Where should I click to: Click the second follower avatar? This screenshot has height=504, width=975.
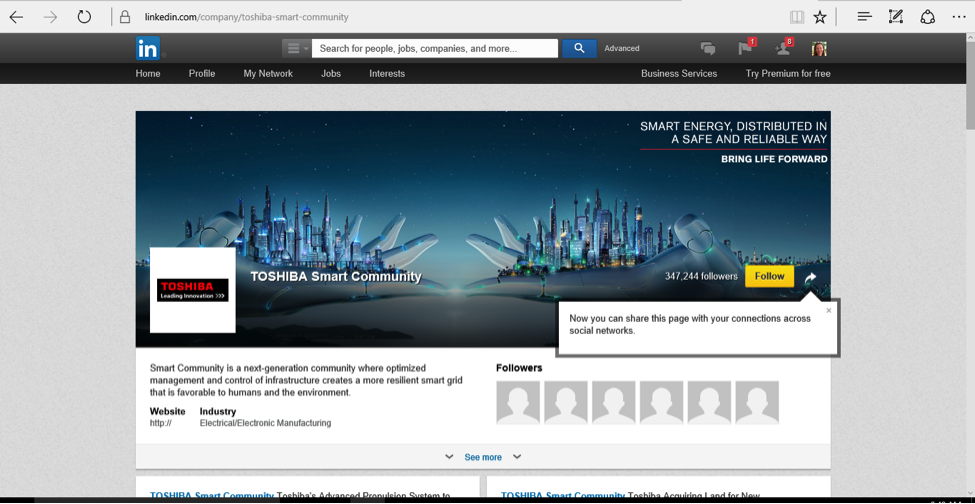[x=566, y=403]
